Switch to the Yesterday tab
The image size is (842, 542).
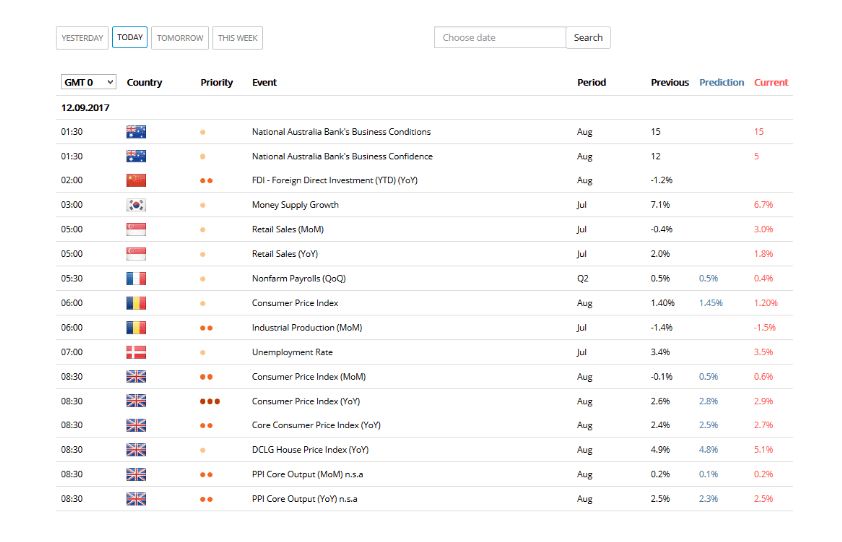click(82, 38)
